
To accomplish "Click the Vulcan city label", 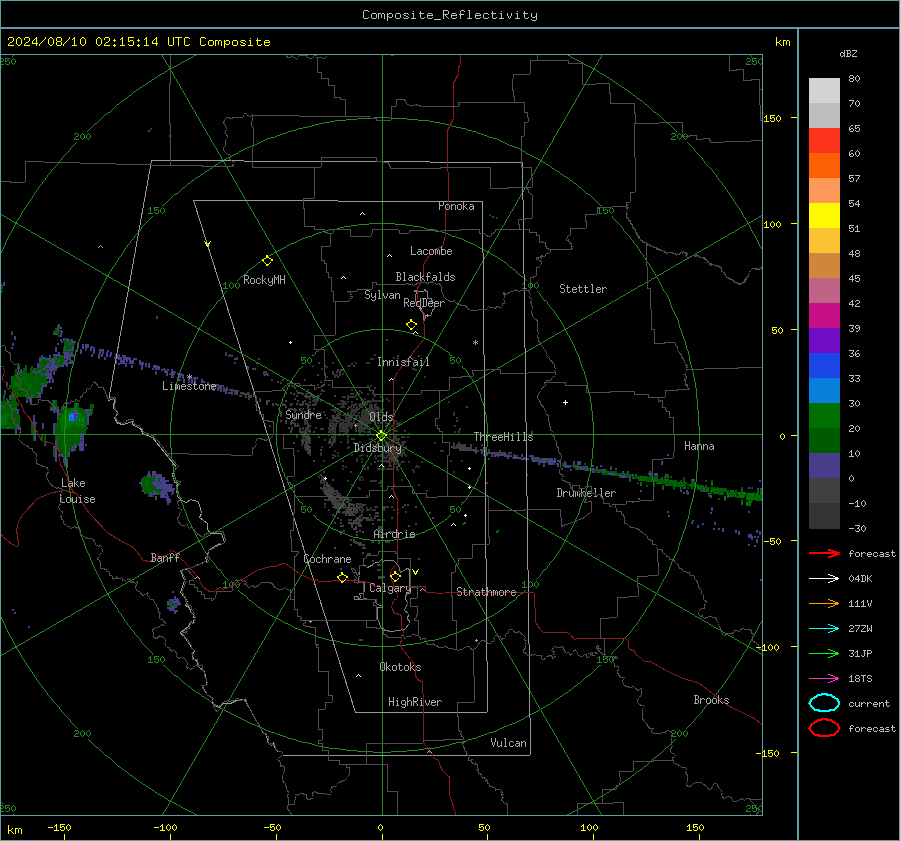I will [508, 743].
